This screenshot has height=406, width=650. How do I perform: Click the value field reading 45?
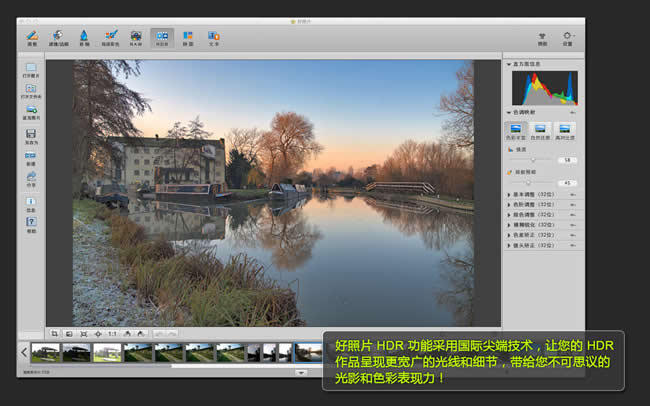(x=567, y=183)
